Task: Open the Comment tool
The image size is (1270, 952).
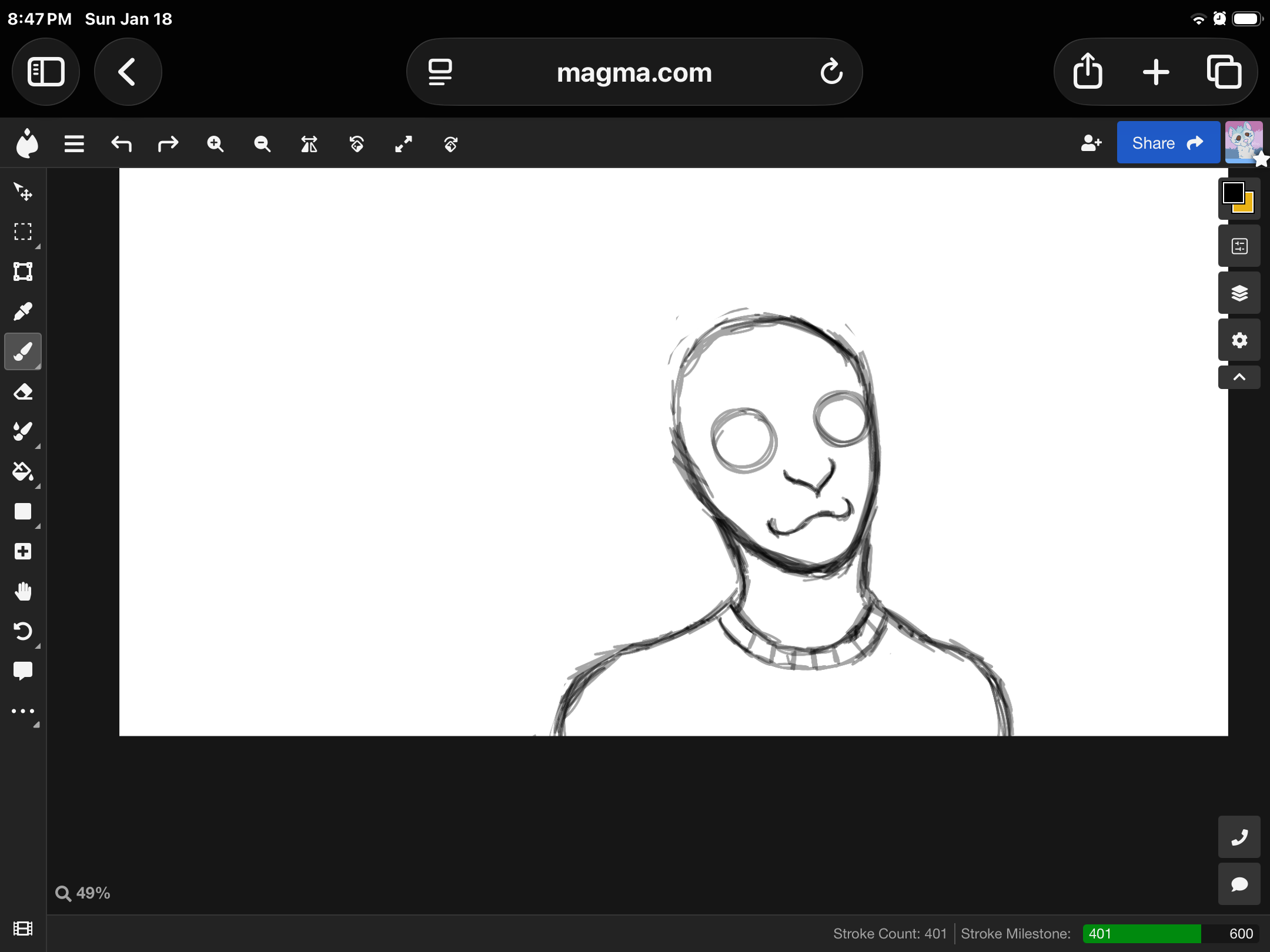Action: [23, 671]
